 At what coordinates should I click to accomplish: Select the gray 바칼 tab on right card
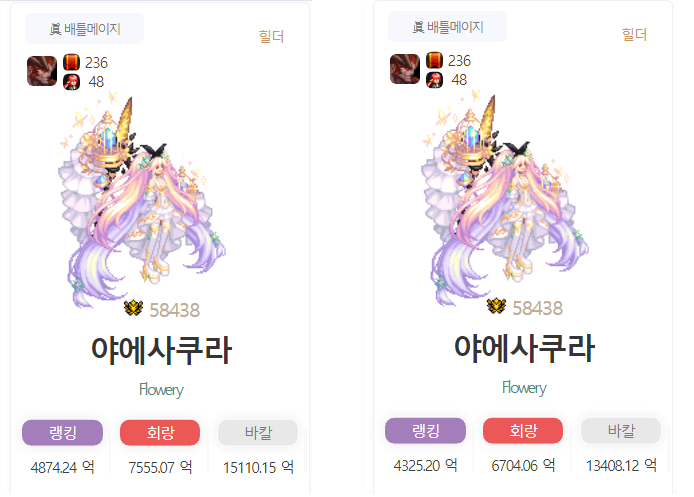coord(621,431)
